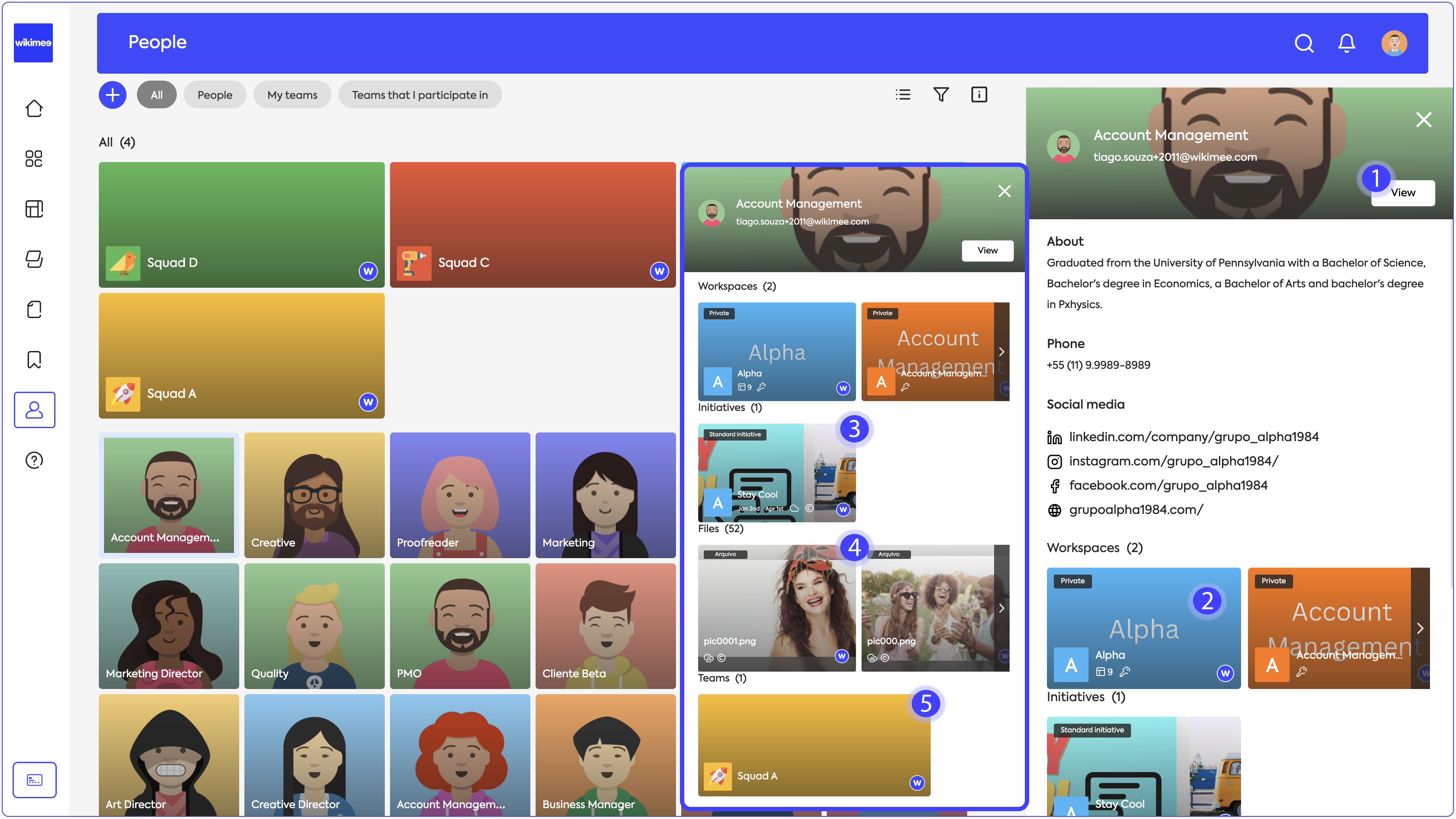This screenshot has width=1456, height=819.
Task: Open the bookmark icon in sidebar
Action: click(x=34, y=360)
